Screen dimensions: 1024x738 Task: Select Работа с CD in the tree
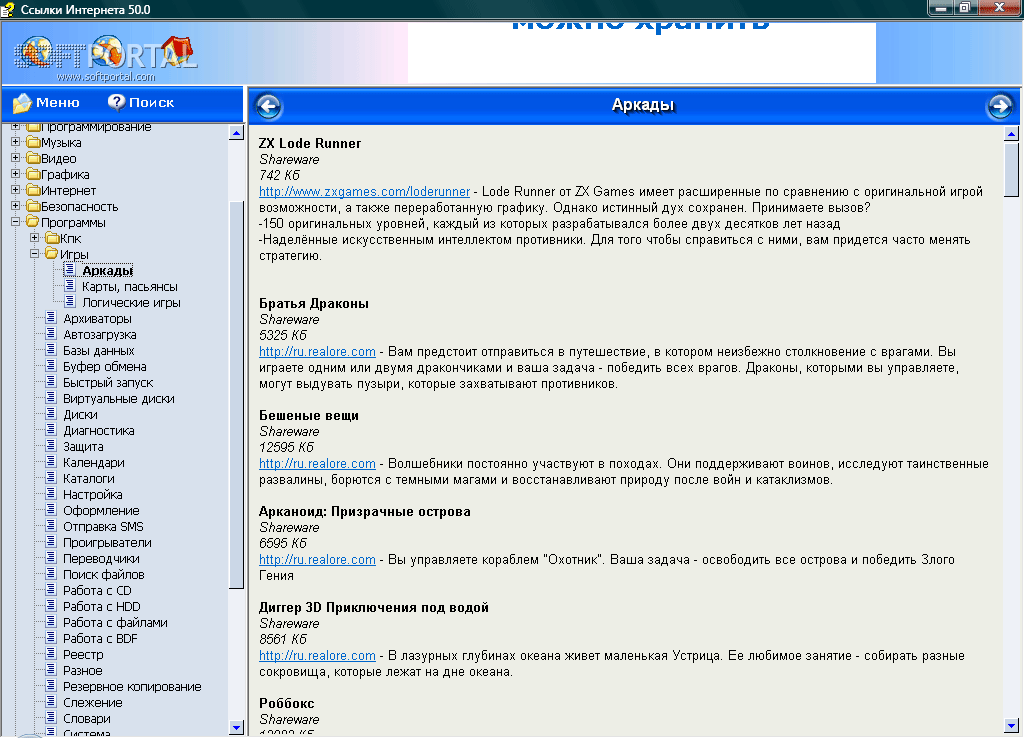tap(97, 590)
